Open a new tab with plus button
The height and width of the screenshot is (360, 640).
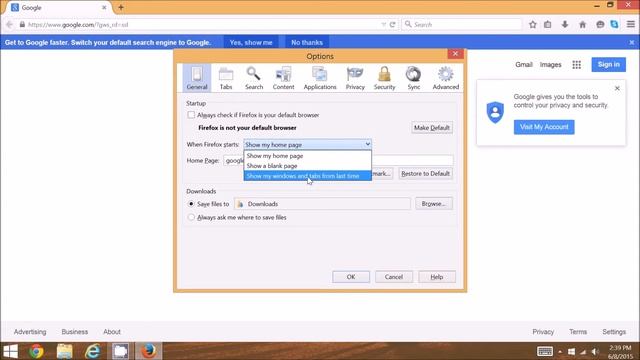[121, 7]
